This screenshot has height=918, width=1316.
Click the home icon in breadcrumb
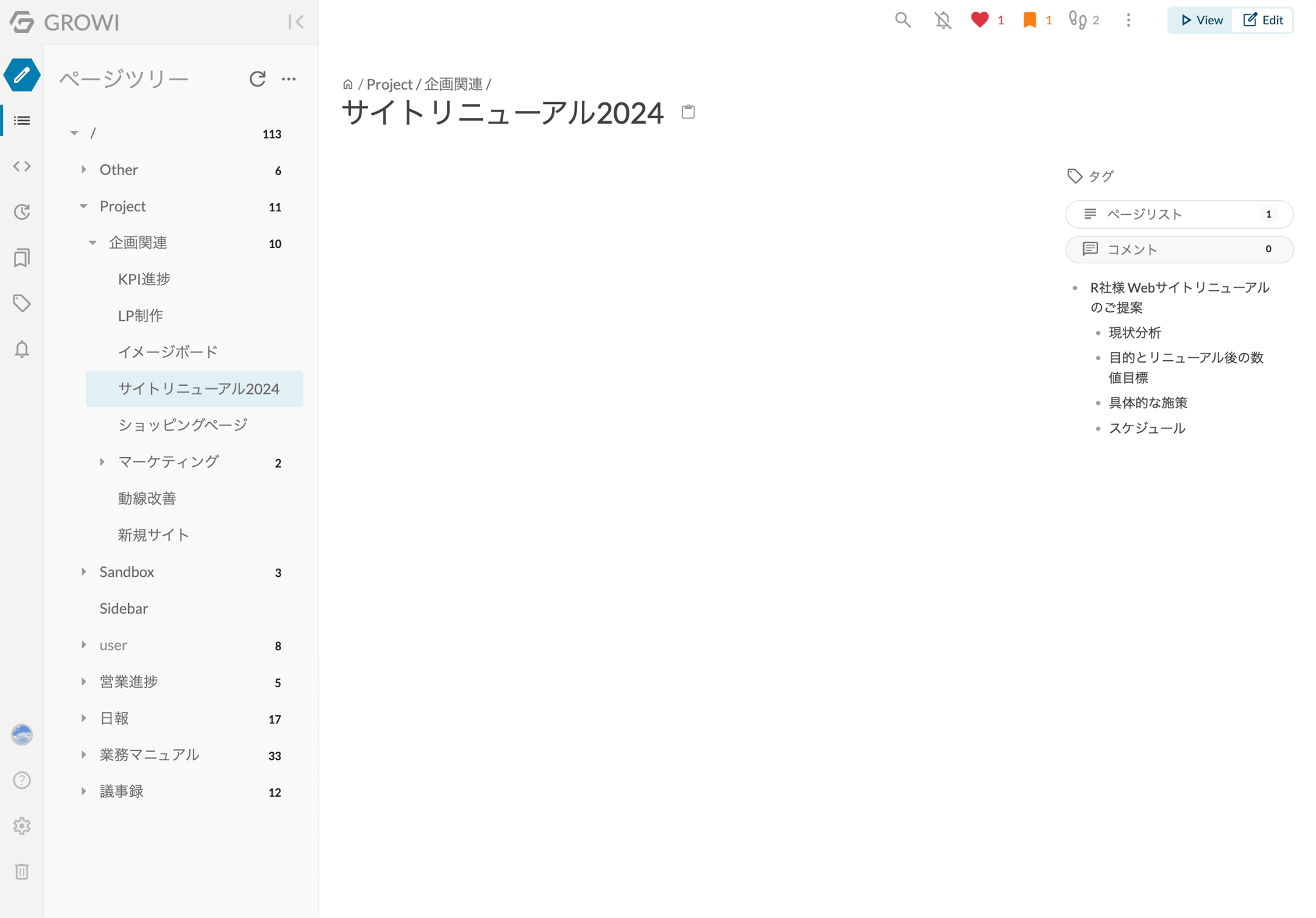(347, 84)
